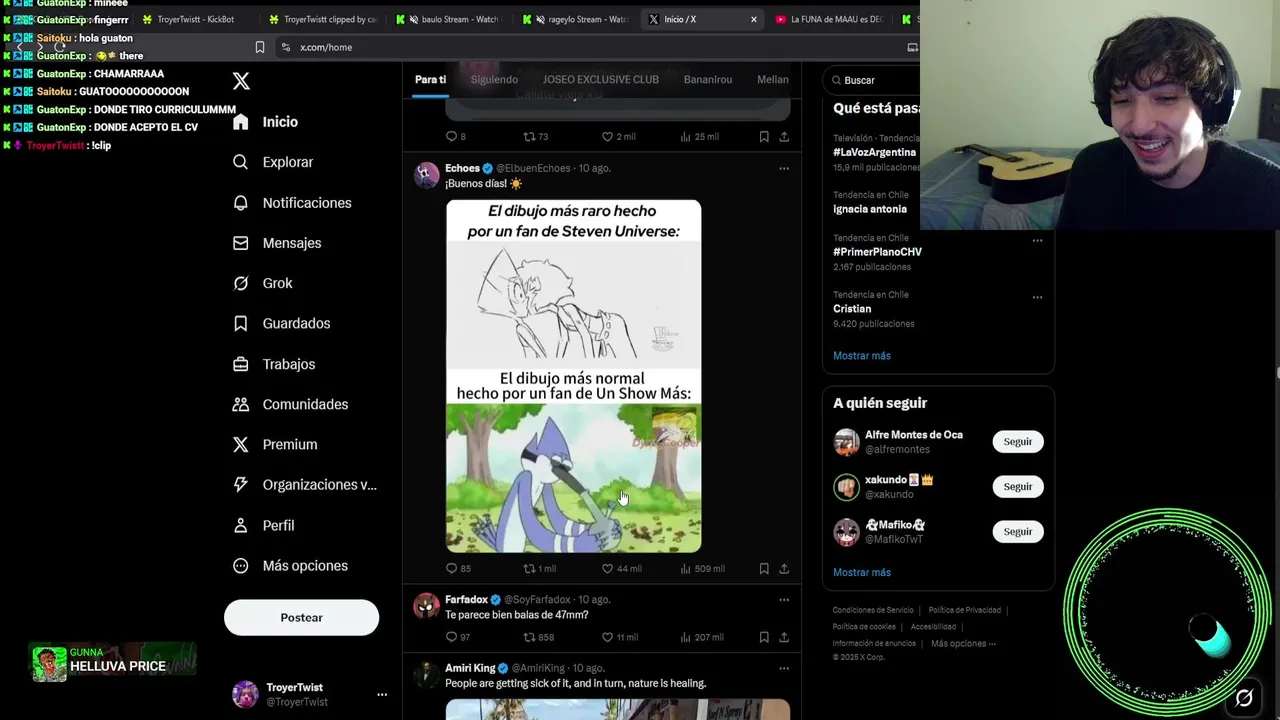
Task: Select the Para ti tab
Action: point(430,80)
